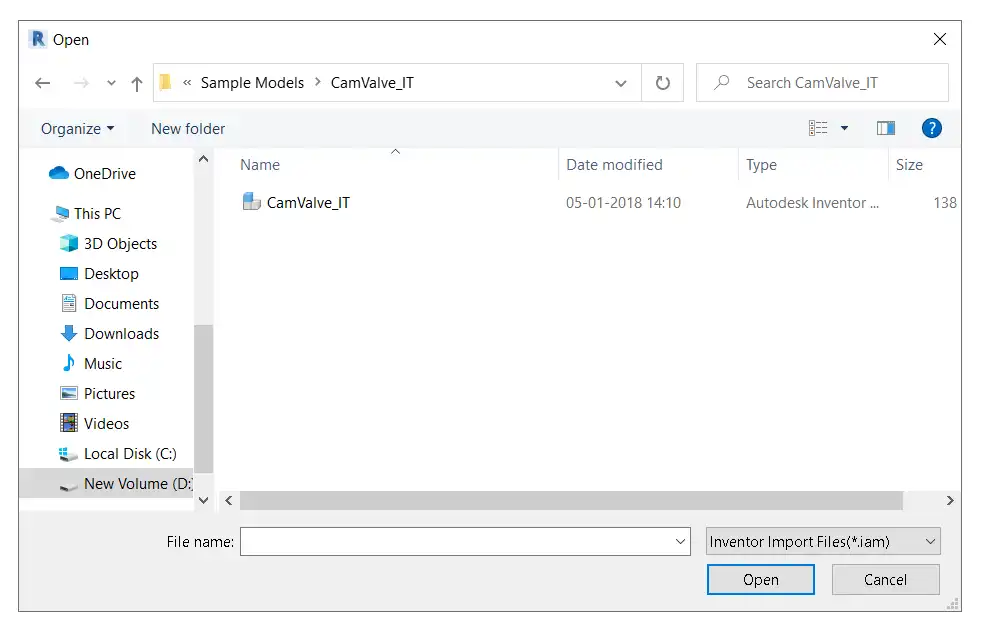Expand the address bar path history dropdown

point(621,83)
